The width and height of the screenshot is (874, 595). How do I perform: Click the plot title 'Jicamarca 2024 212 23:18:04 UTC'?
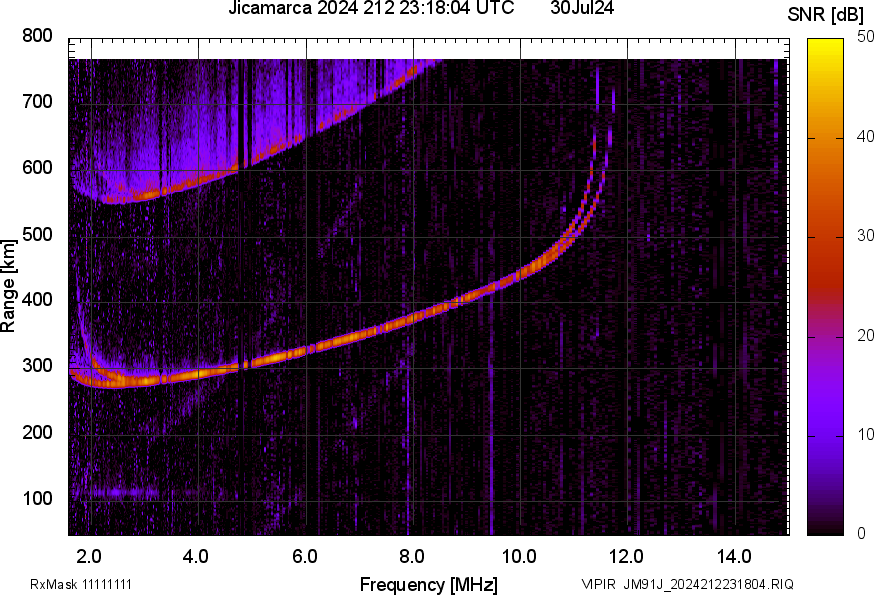click(x=371, y=8)
